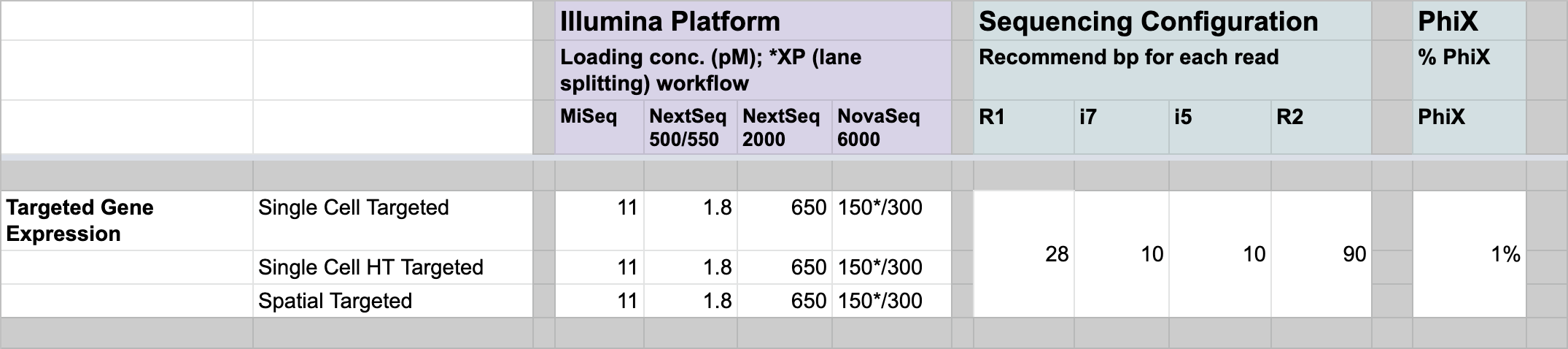Click the NextSeq 2000 column header
Image resolution: width=1568 pixels, height=349 pixels.
pyautogui.click(x=785, y=127)
